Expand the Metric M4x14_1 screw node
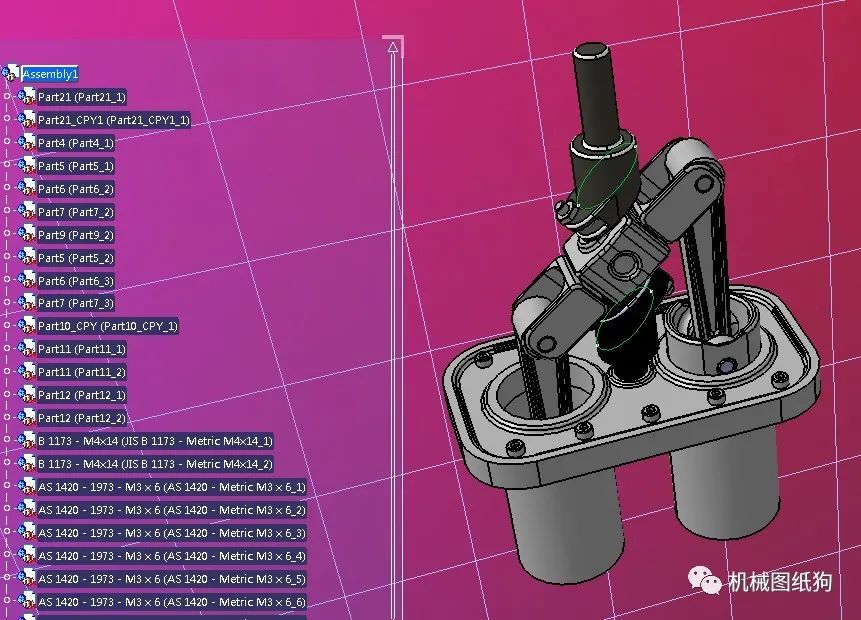Image resolution: width=861 pixels, height=620 pixels. click(7, 440)
